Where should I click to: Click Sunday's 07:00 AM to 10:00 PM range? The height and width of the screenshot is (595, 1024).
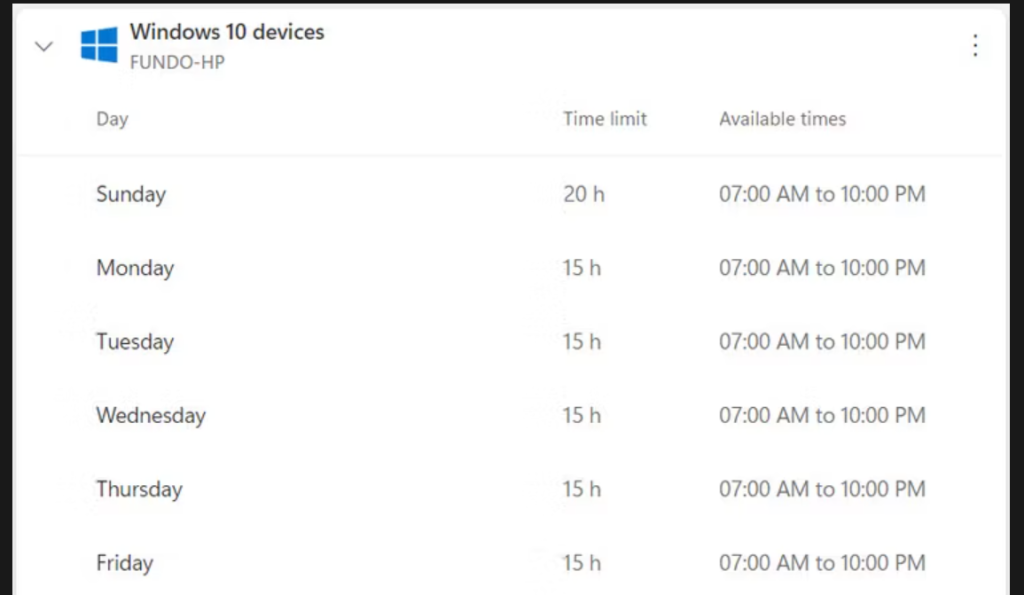(822, 194)
